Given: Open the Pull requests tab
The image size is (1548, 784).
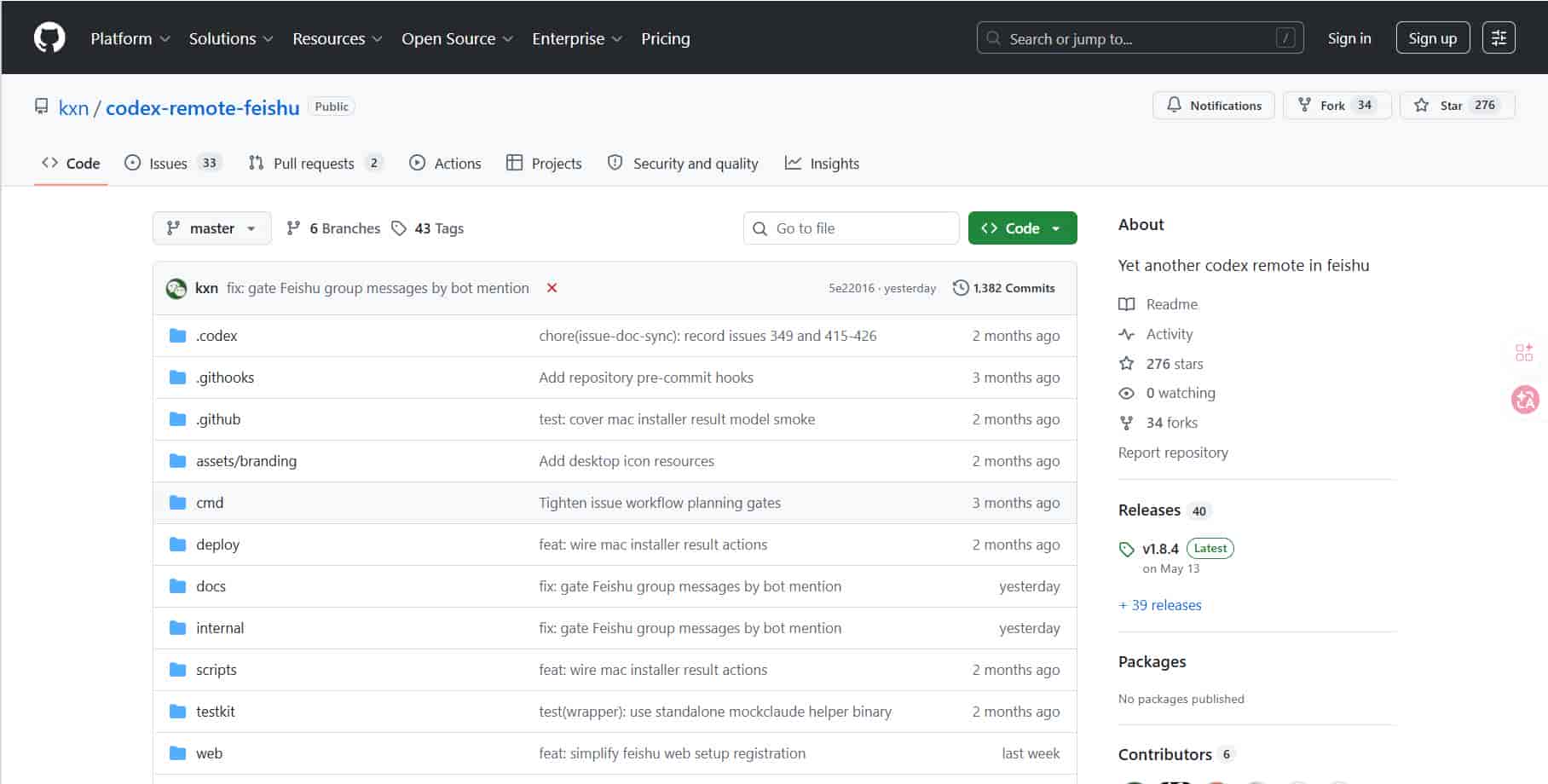Looking at the screenshot, I should point(315,163).
